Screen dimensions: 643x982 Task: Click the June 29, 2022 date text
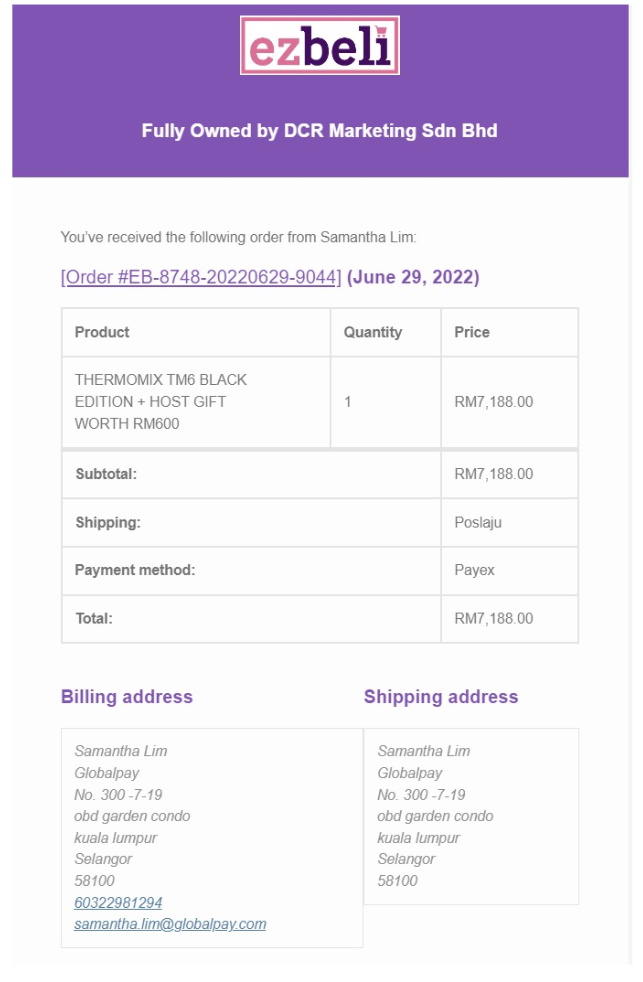click(x=413, y=277)
